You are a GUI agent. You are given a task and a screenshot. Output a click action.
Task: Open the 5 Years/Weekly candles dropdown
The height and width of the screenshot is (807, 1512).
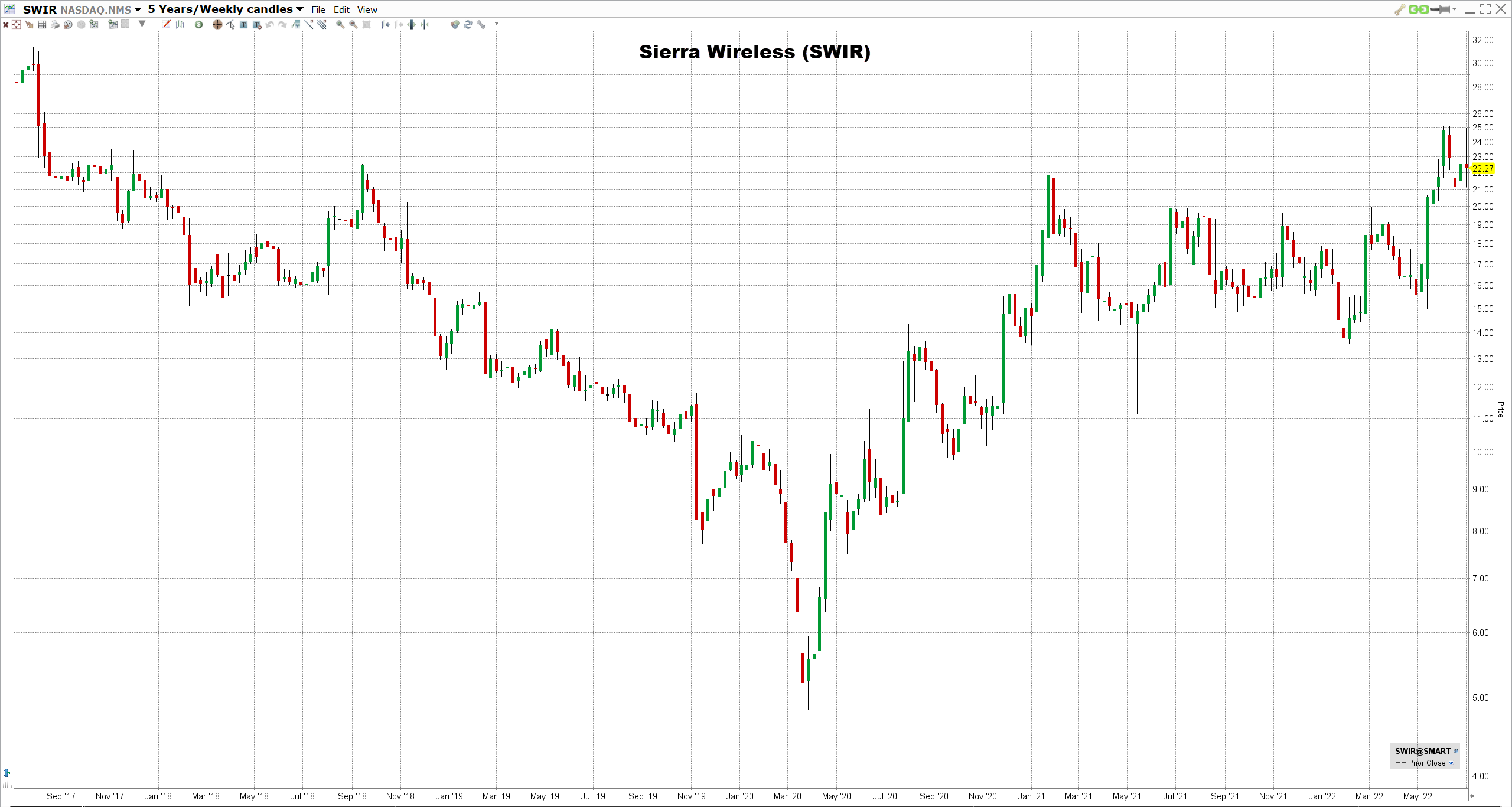click(299, 9)
